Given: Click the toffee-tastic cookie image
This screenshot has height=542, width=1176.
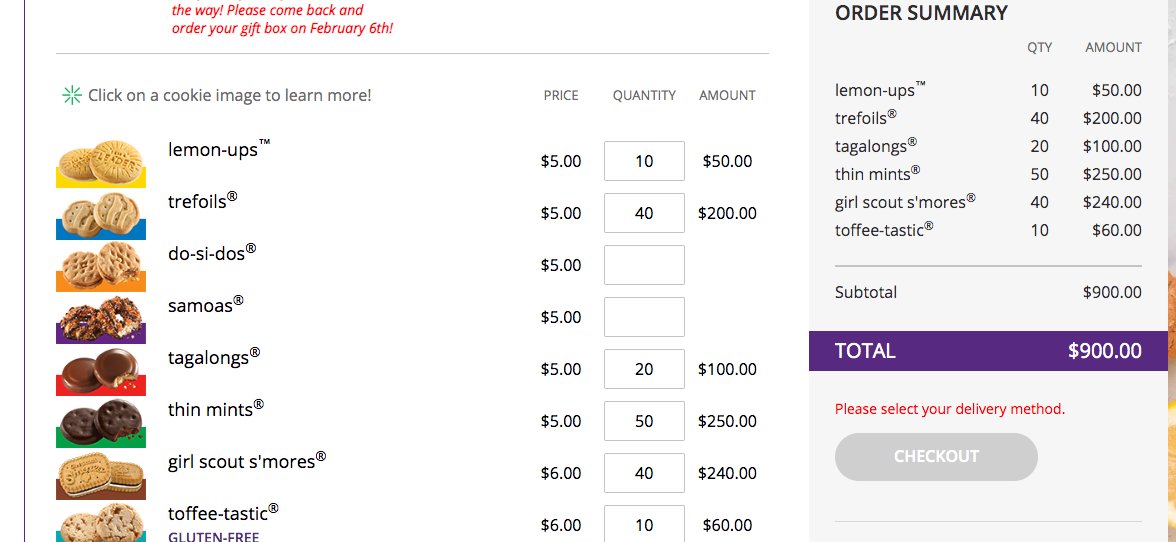Looking at the screenshot, I should 101,526.
